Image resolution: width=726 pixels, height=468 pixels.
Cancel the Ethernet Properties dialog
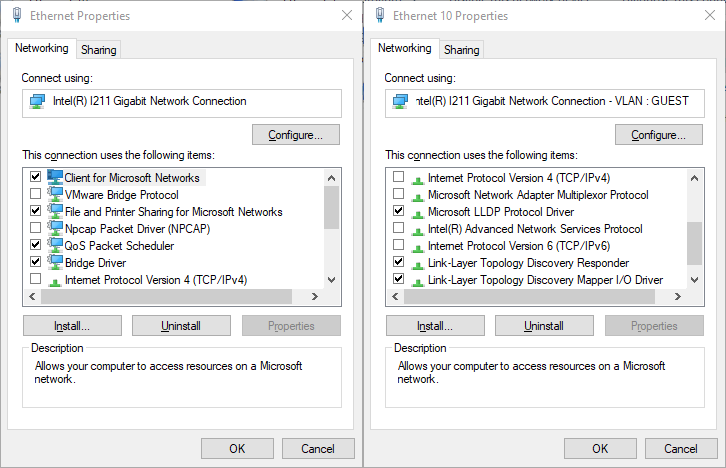click(318, 449)
